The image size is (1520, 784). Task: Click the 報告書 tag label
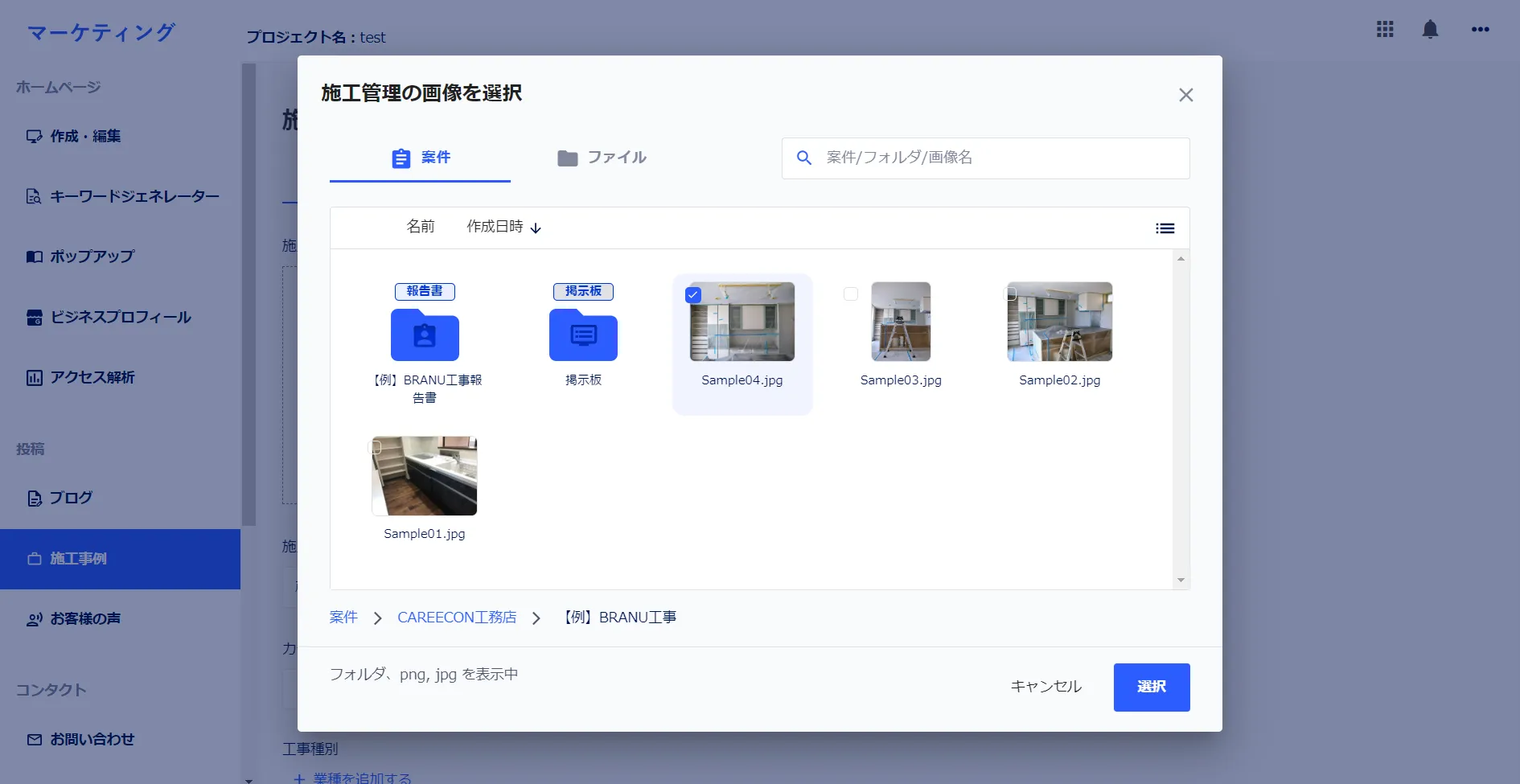(x=425, y=291)
